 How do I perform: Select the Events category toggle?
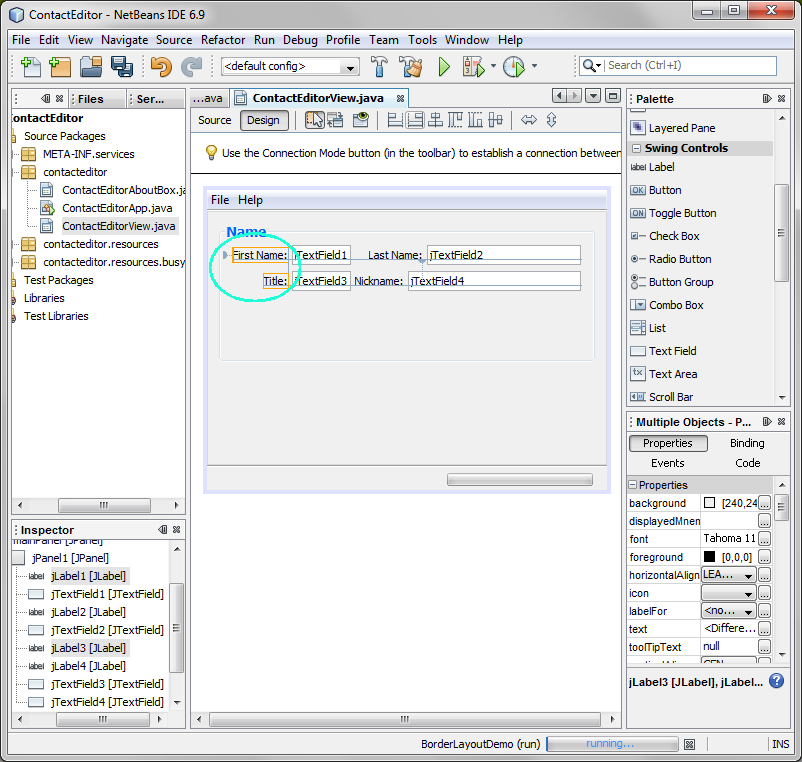[x=667, y=463]
